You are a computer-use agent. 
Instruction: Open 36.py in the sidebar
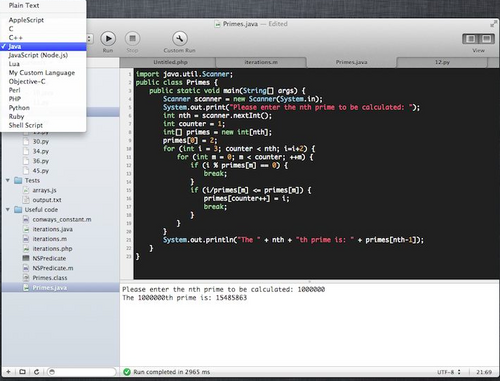[41, 161]
